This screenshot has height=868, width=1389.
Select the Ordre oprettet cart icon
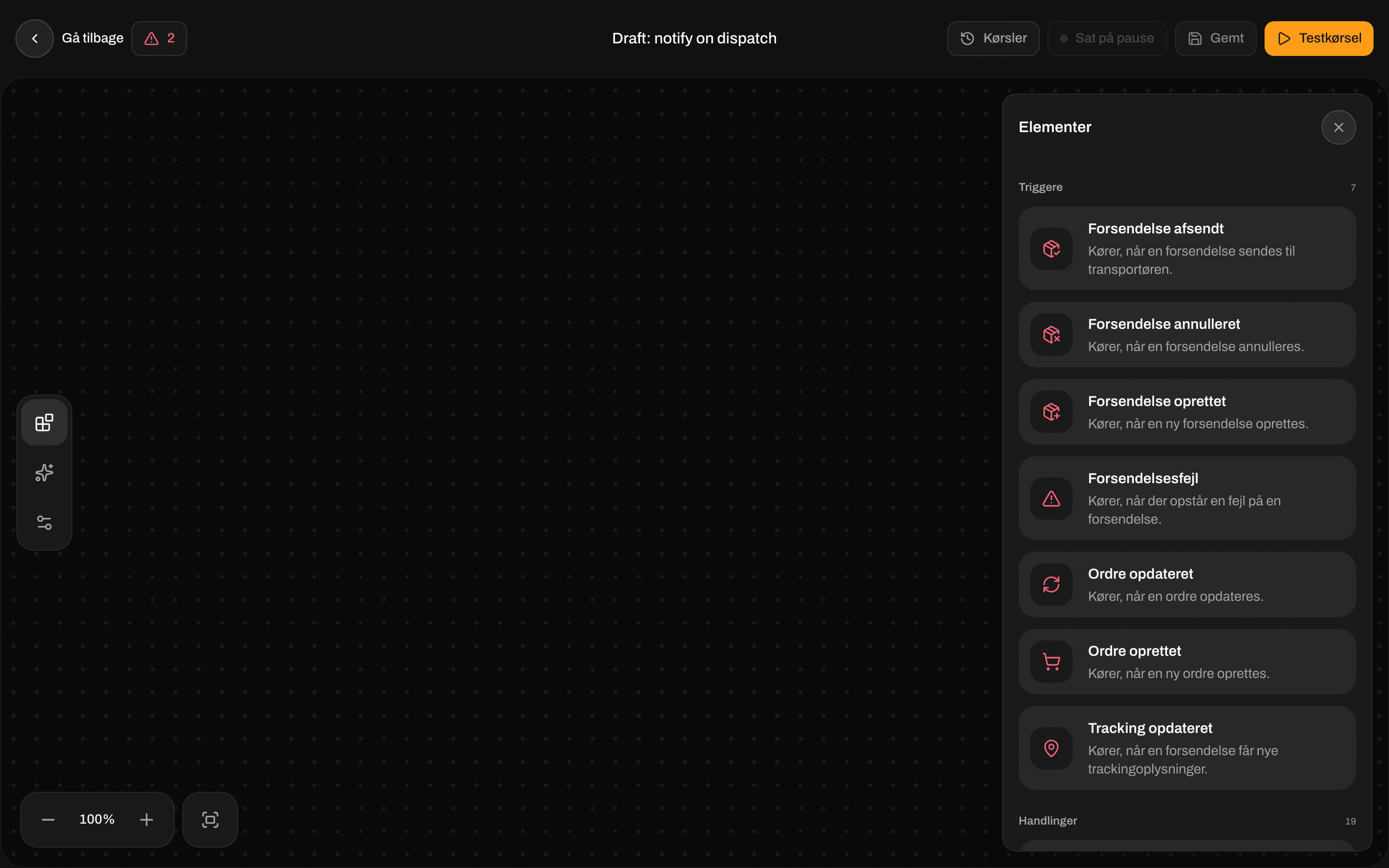[1051, 661]
